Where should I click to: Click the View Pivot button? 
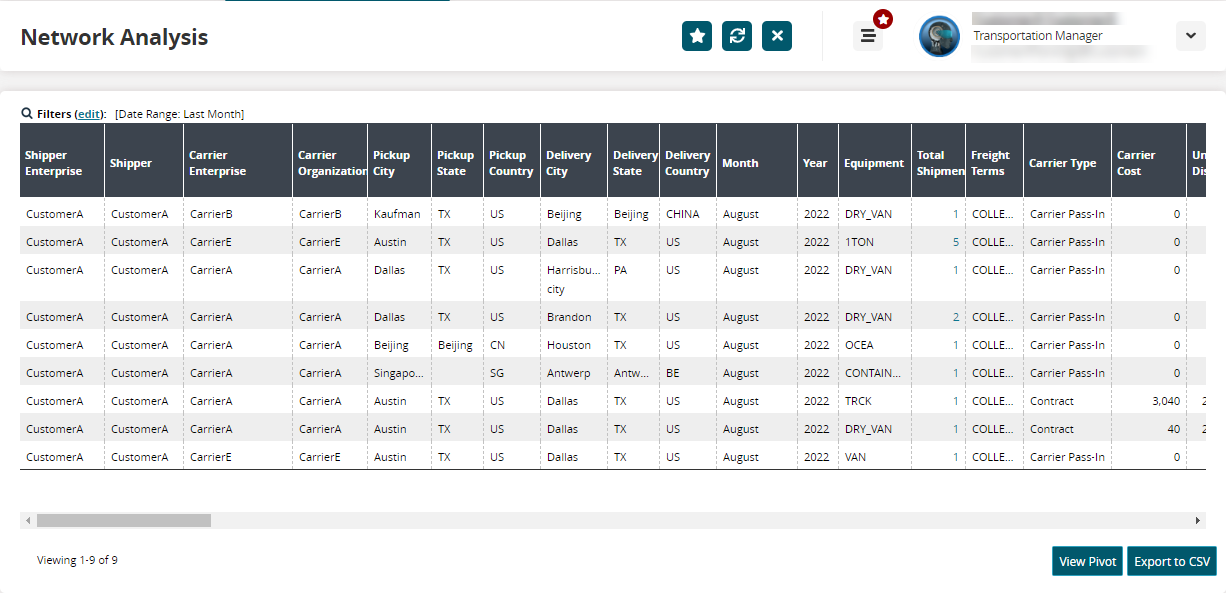coord(1087,561)
